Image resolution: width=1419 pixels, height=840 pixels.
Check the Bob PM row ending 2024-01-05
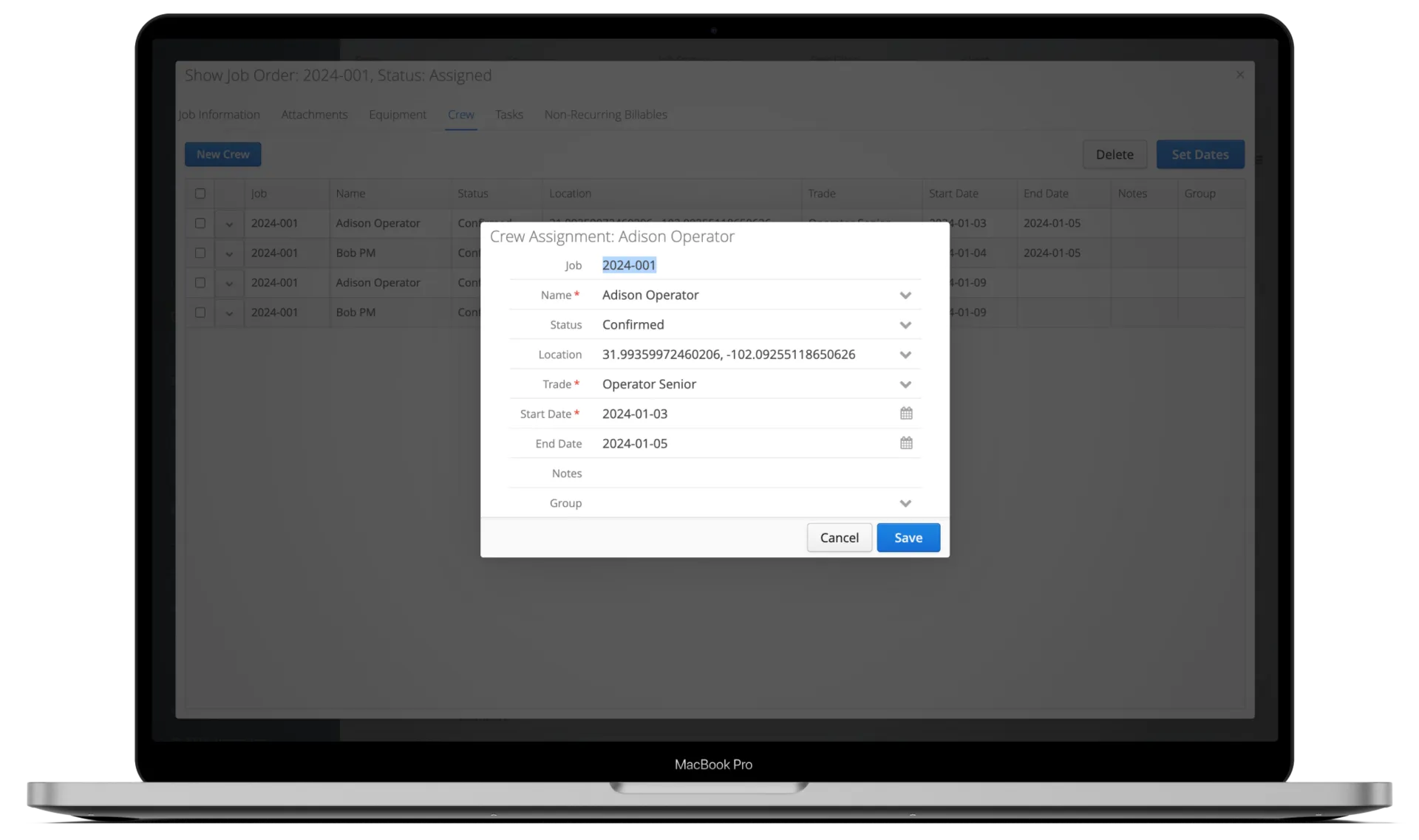pos(200,253)
